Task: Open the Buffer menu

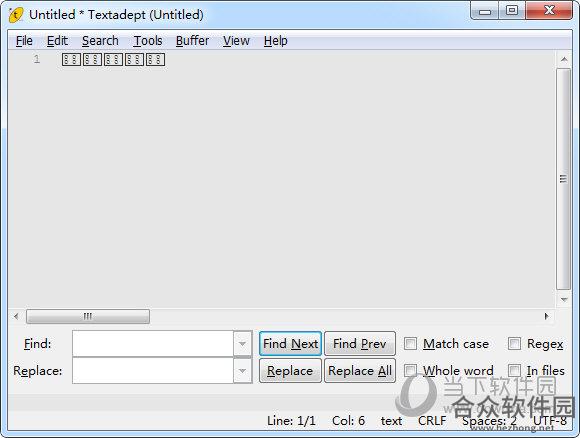Action: 192,41
